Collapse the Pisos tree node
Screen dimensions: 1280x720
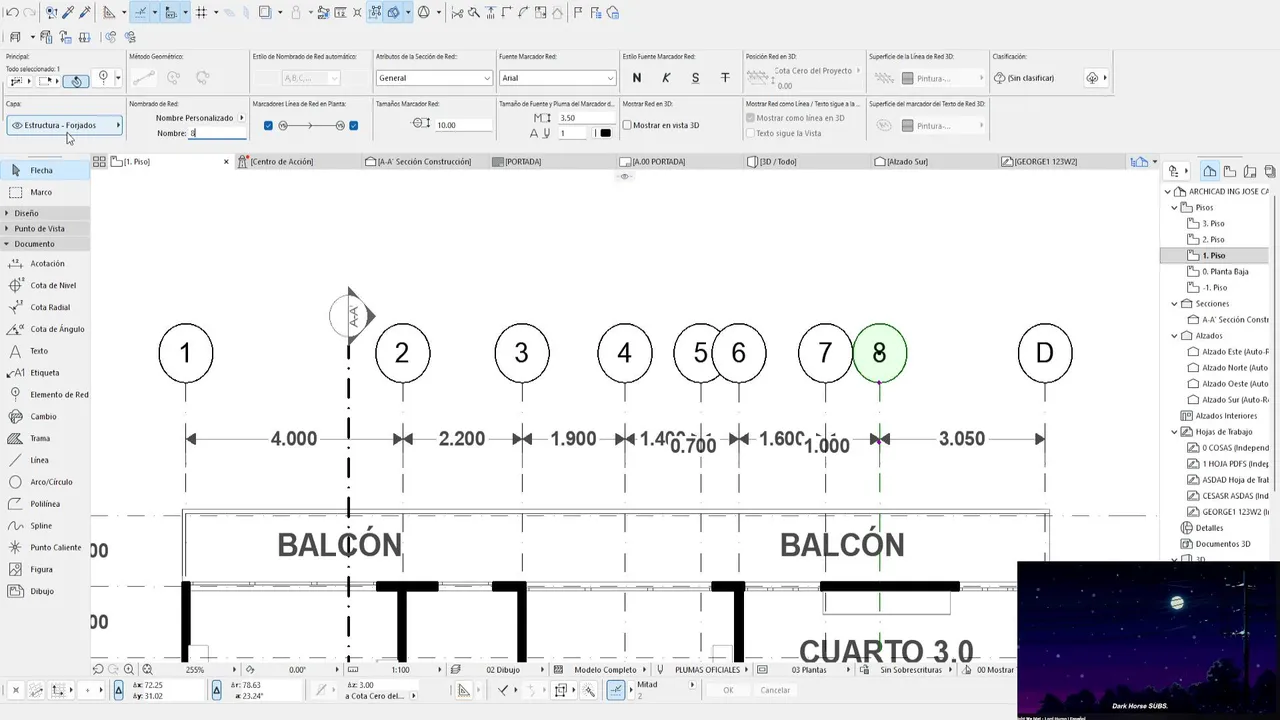(1175, 208)
